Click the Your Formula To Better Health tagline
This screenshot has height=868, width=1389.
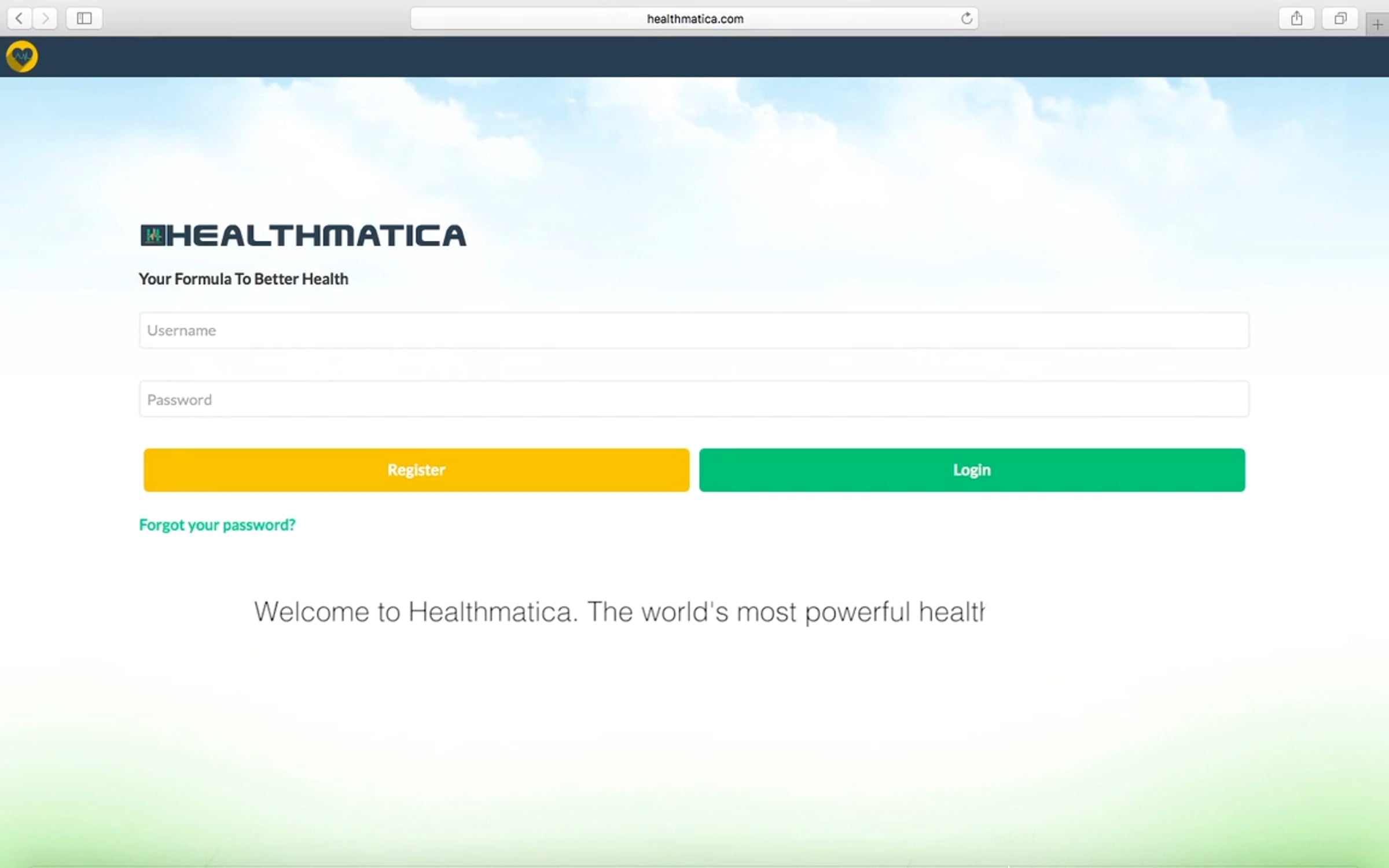click(243, 279)
